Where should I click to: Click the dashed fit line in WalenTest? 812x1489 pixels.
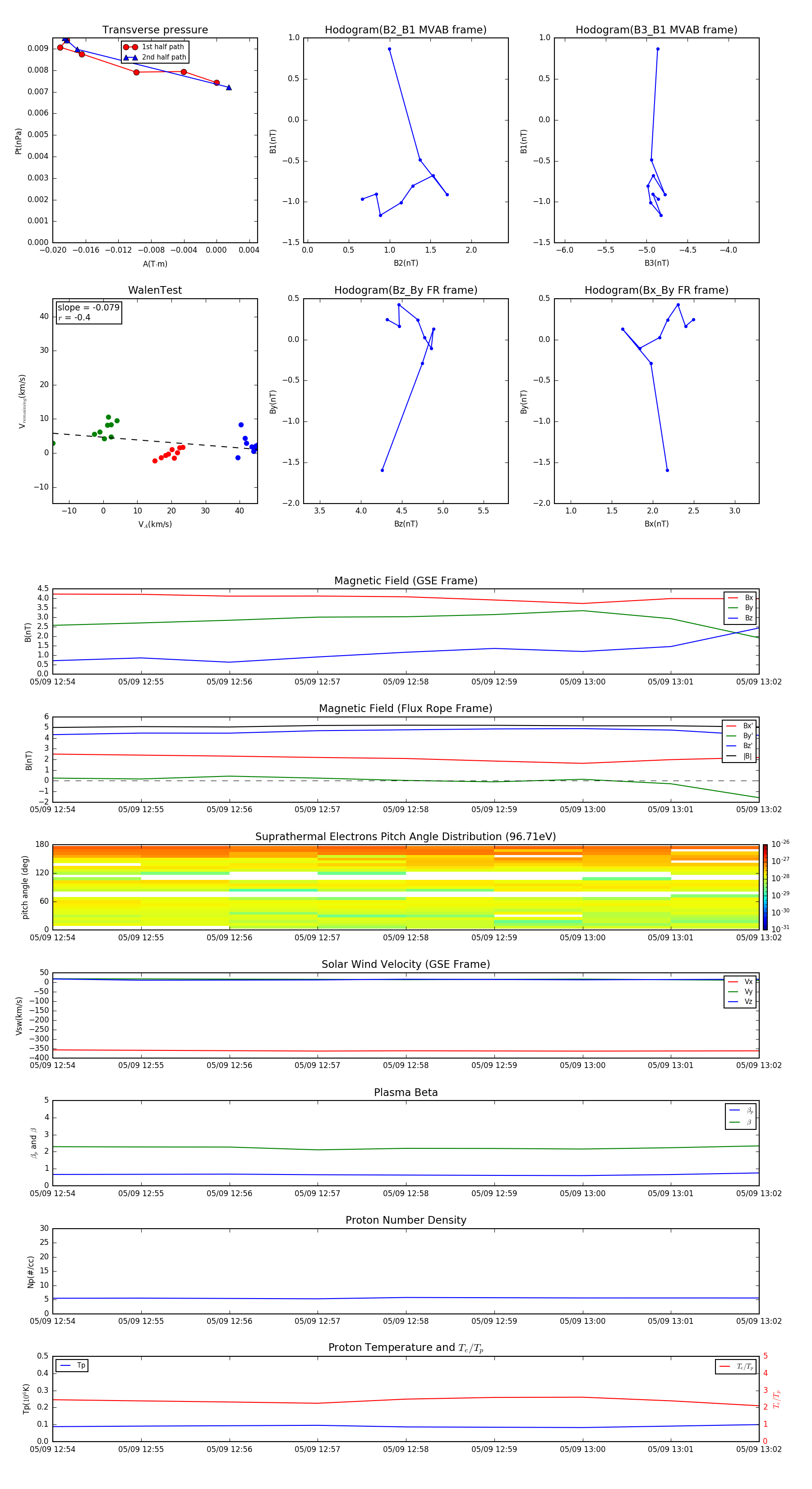coord(155,441)
